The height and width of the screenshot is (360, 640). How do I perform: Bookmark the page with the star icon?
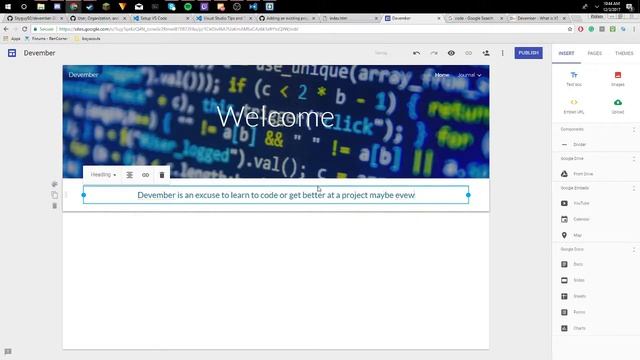pyautogui.click(x=570, y=29)
